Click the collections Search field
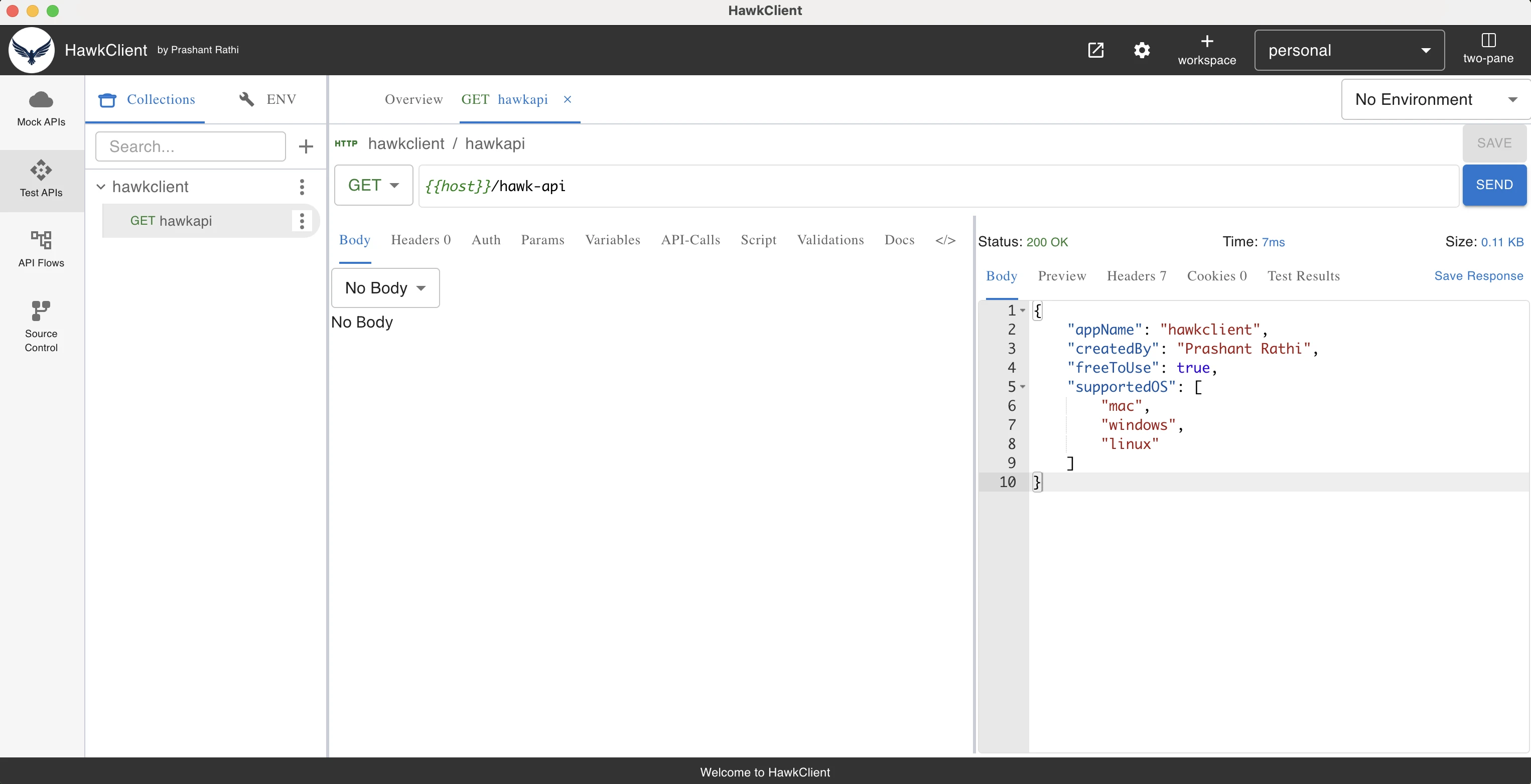Screen dimensions: 1531x784 point(190,146)
